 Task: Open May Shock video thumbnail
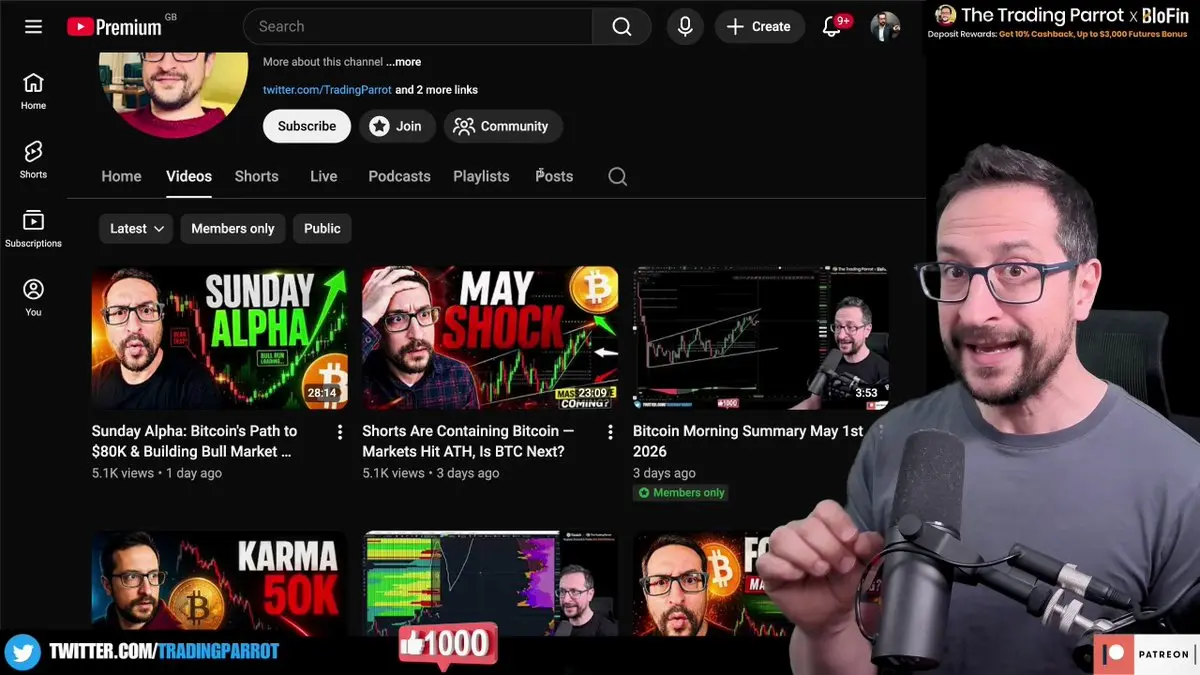click(490, 338)
